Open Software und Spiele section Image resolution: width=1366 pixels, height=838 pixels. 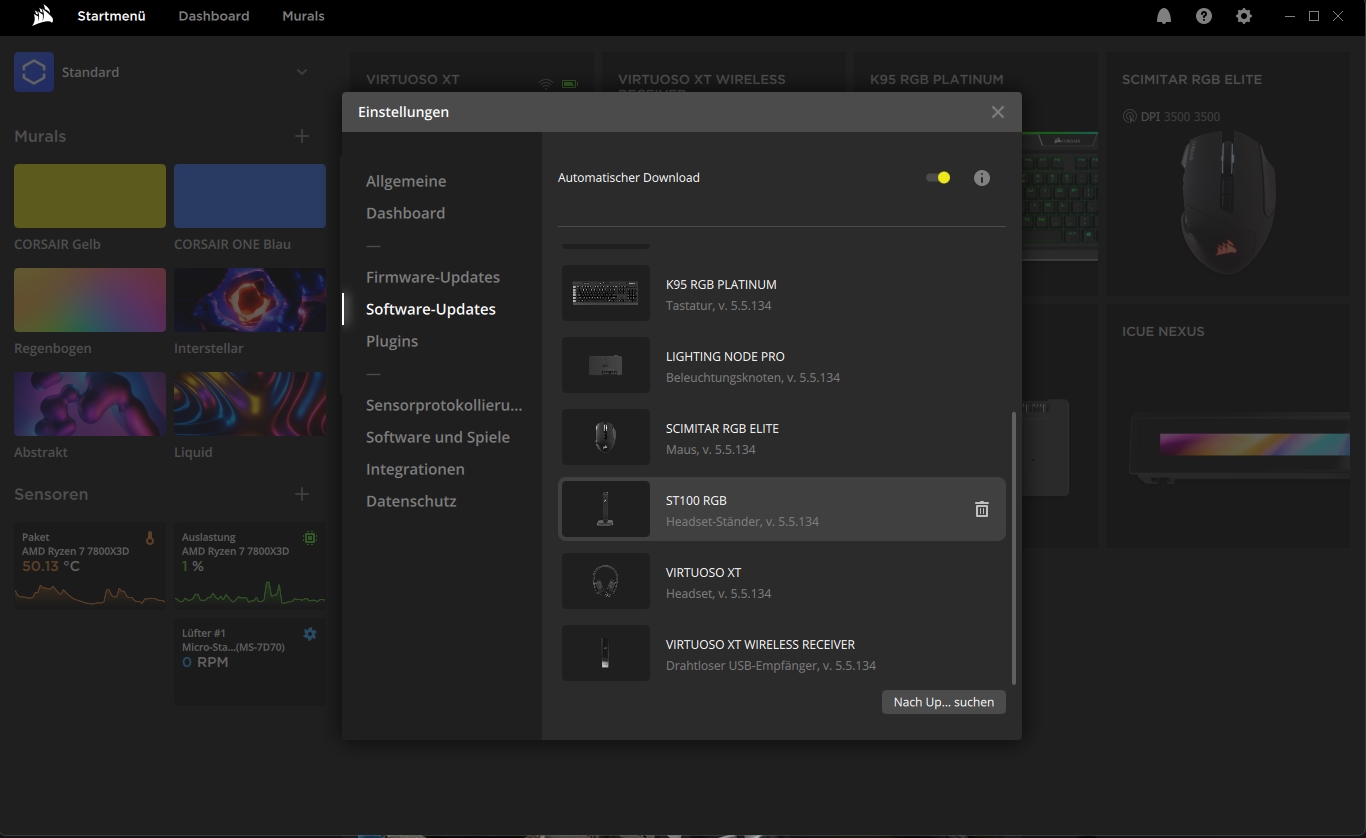(x=438, y=437)
